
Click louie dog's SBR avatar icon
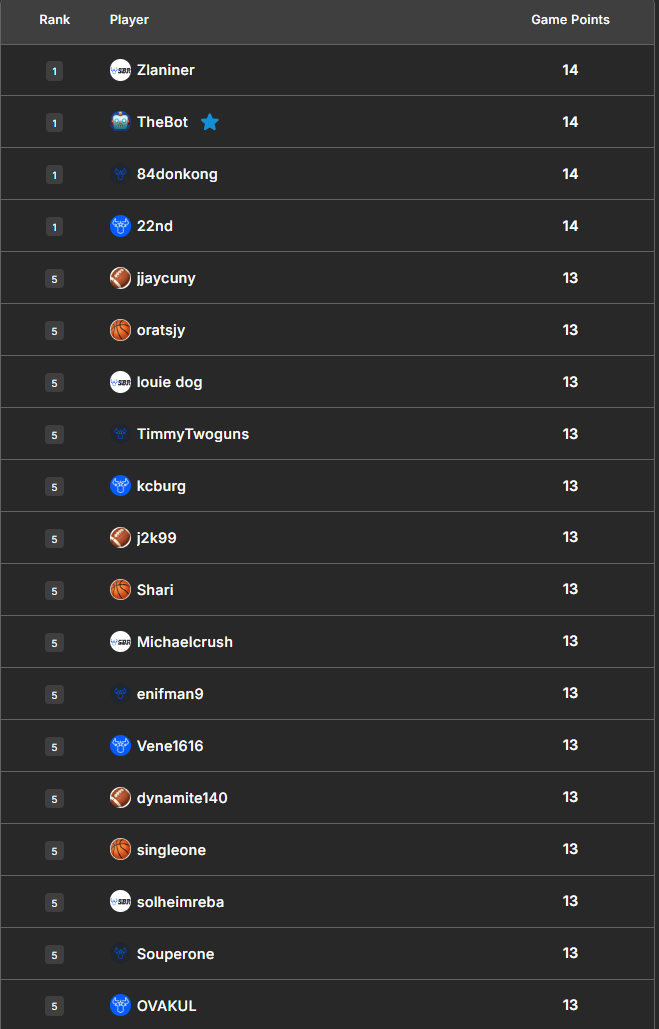tap(120, 382)
